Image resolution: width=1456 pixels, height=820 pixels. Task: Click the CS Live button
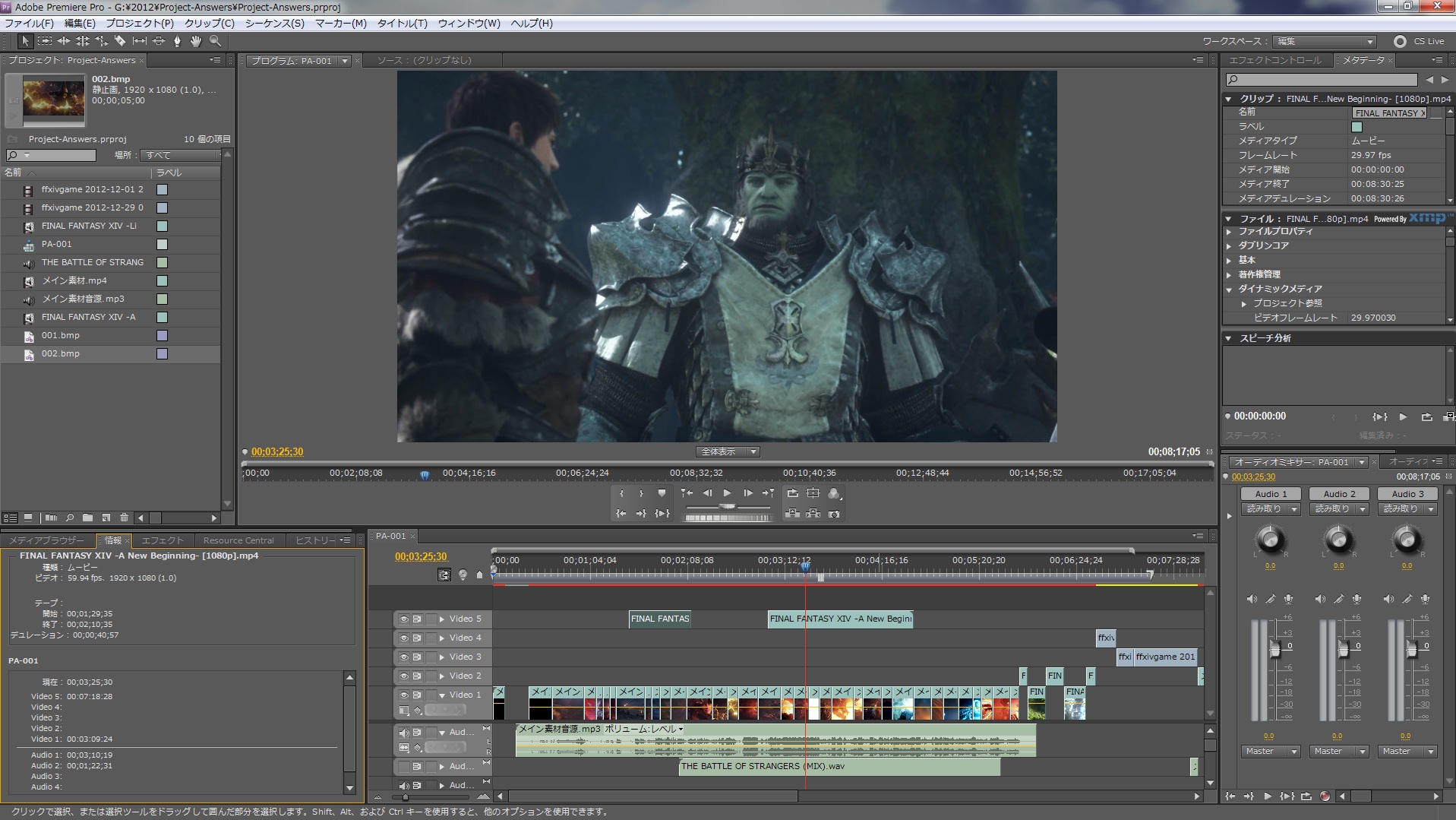1419,42
